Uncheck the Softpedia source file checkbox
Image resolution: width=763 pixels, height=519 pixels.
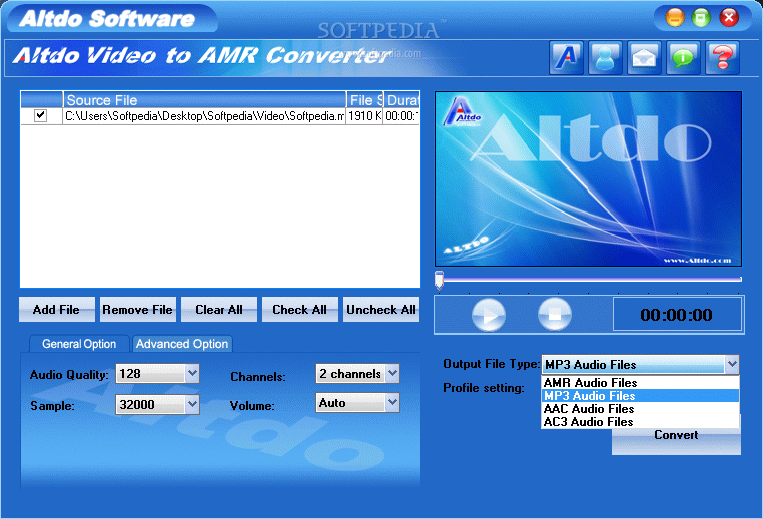coord(40,116)
